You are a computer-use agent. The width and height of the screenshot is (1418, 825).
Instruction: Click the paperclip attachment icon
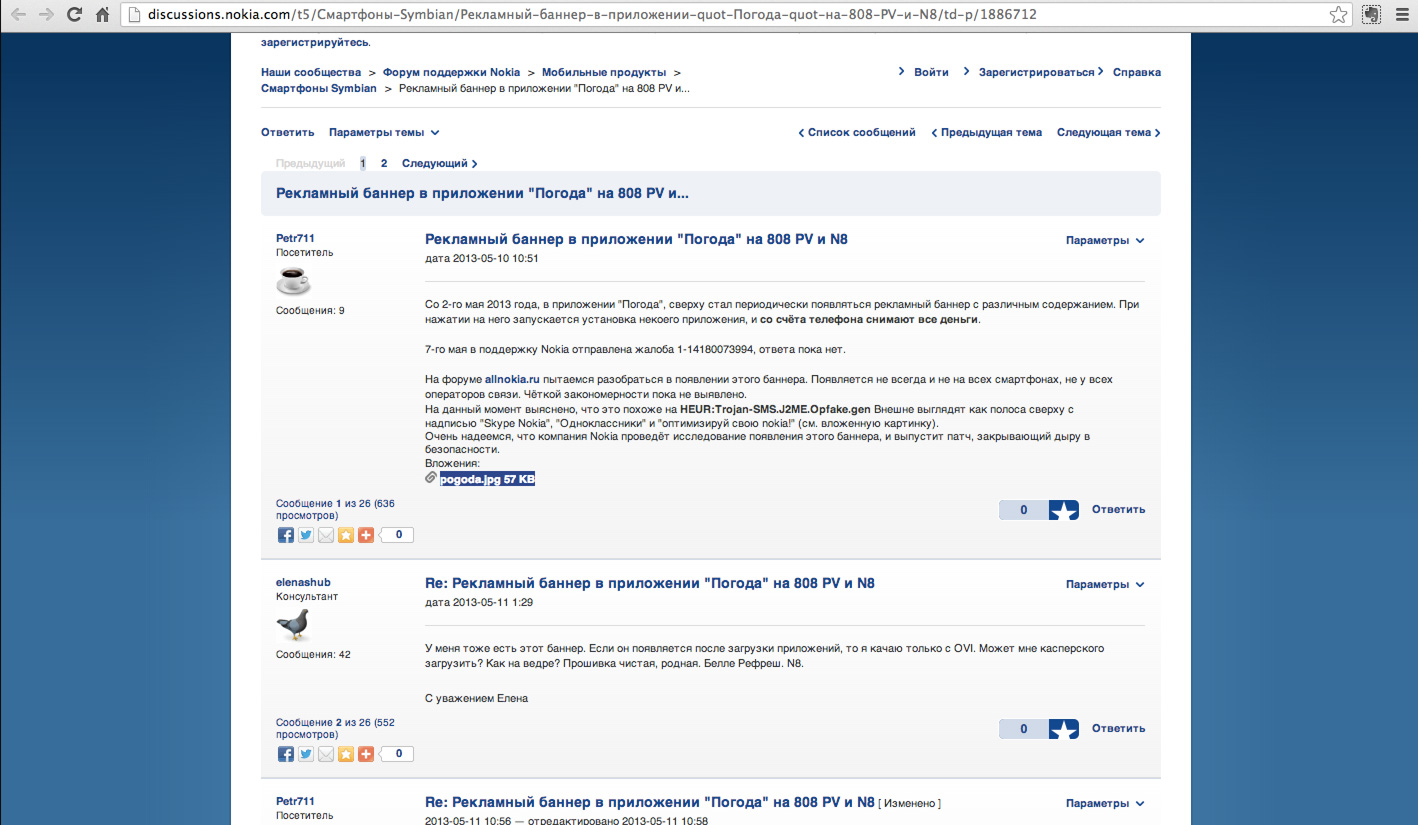point(431,479)
